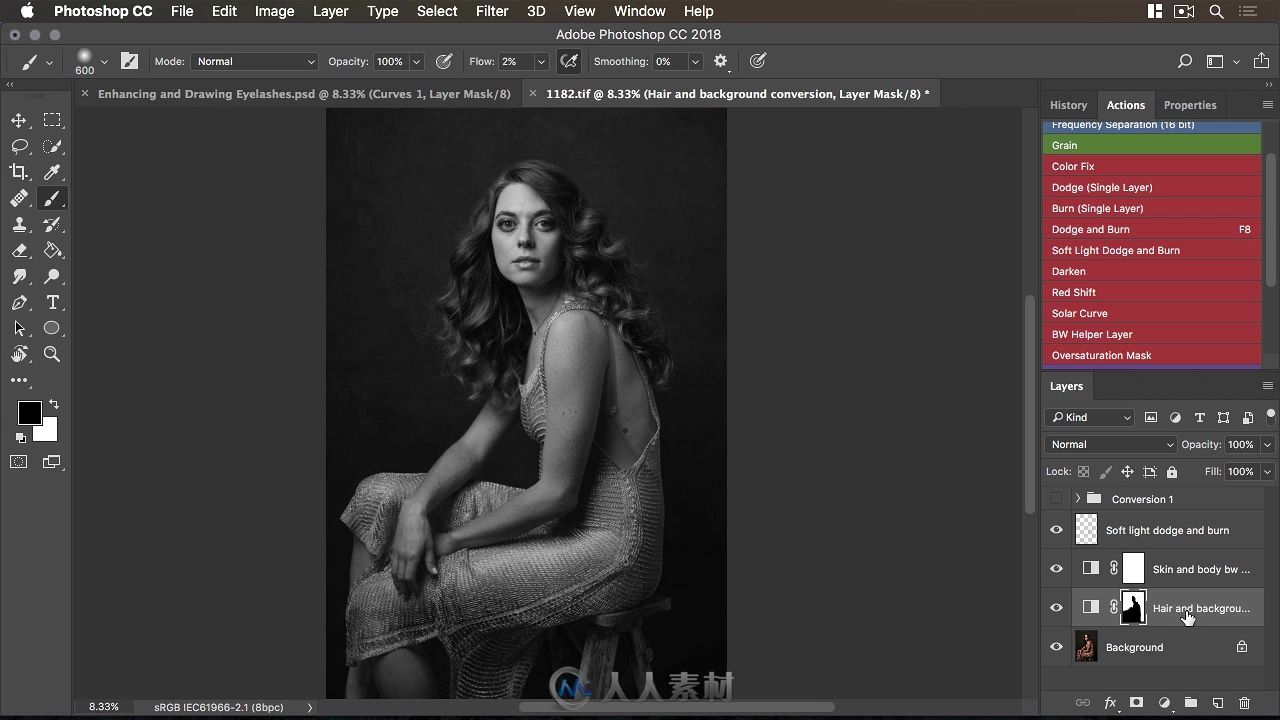Viewport: 1280px width, 720px height.
Task: Select the History Brush tool
Action: point(52,224)
